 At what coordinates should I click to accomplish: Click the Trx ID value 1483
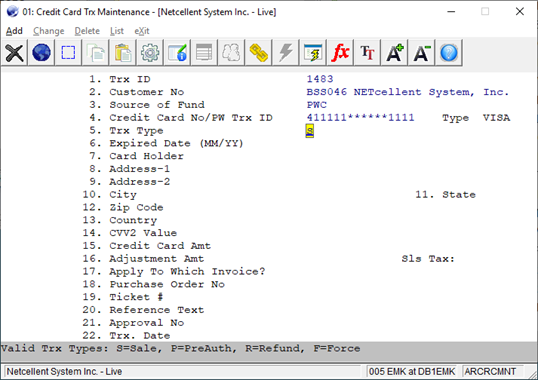(x=320, y=79)
